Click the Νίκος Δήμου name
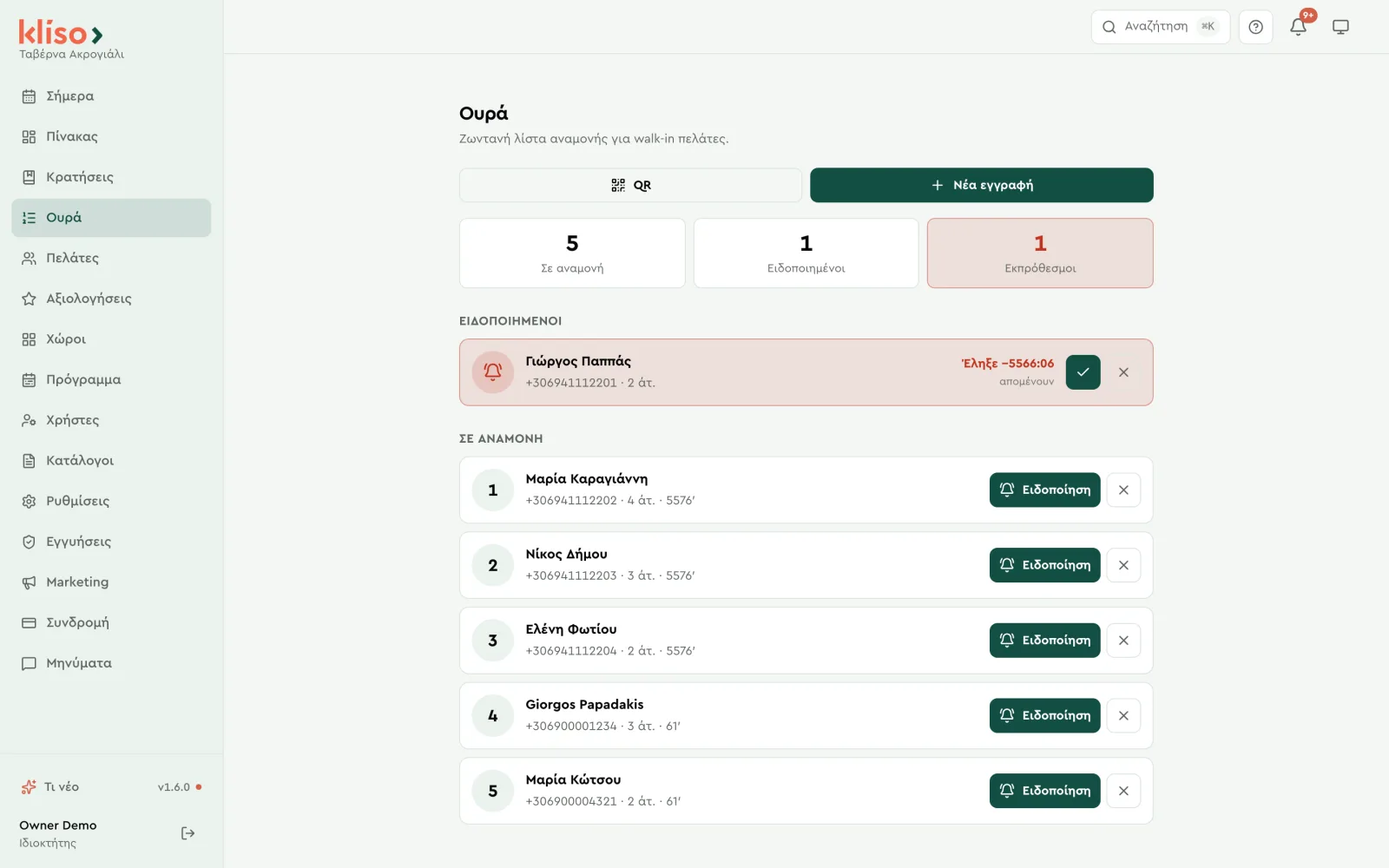 (566, 554)
